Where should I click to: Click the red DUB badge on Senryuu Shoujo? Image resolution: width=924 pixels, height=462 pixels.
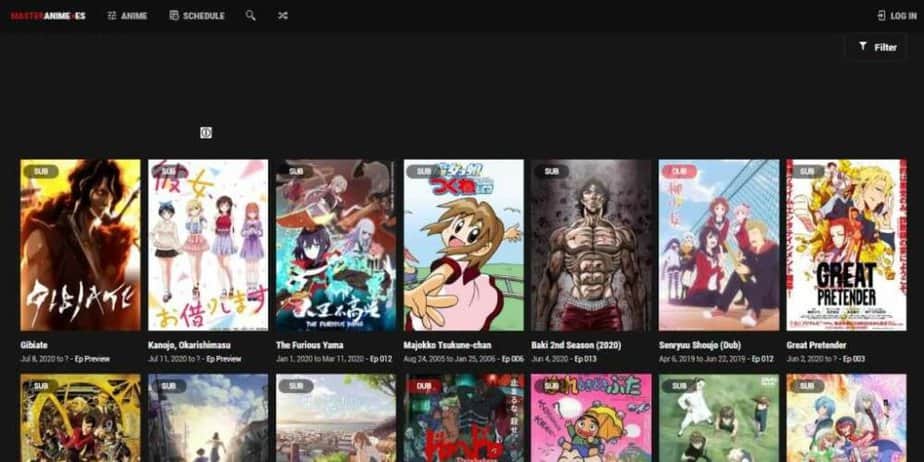tap(679, 171)
